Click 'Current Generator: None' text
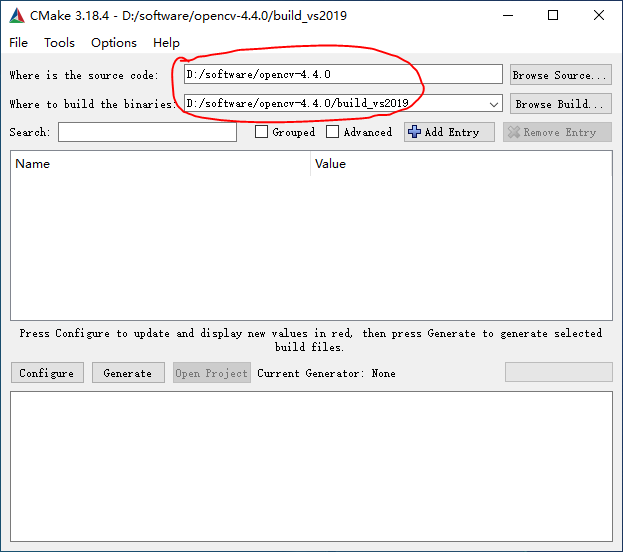 (326, 373)
